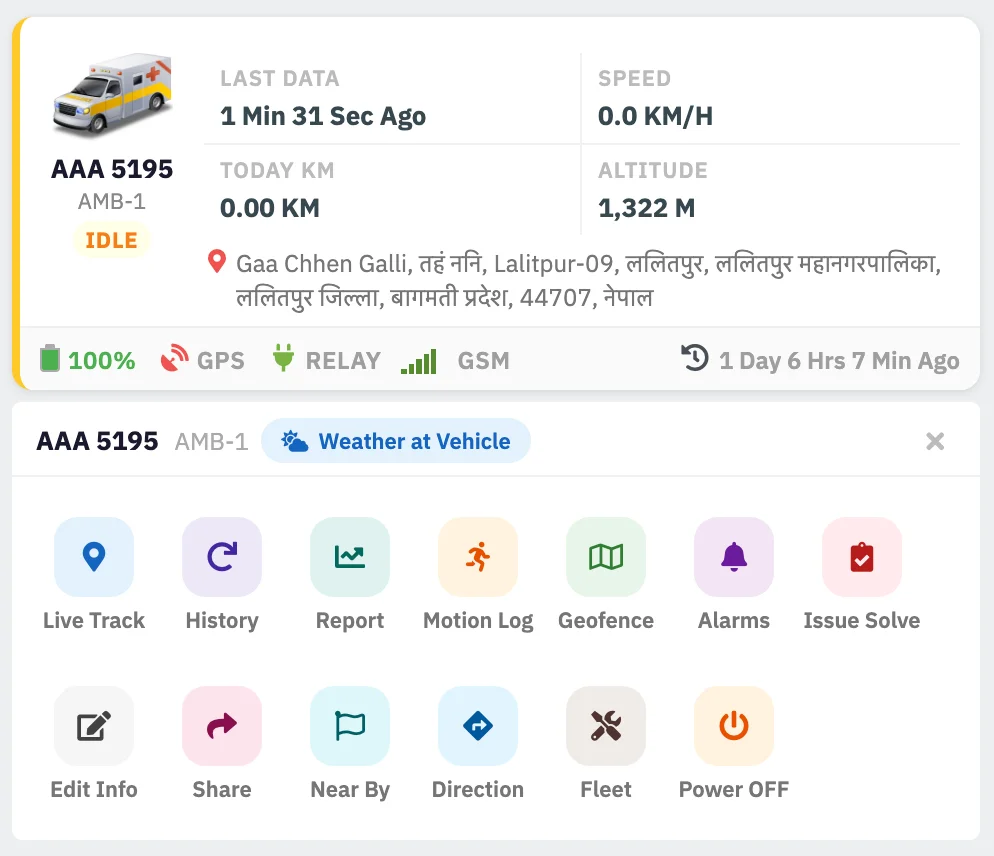Click the '100%' battery percentage text
The width and height of the screenshot is (994, 856).
point(101,361)
